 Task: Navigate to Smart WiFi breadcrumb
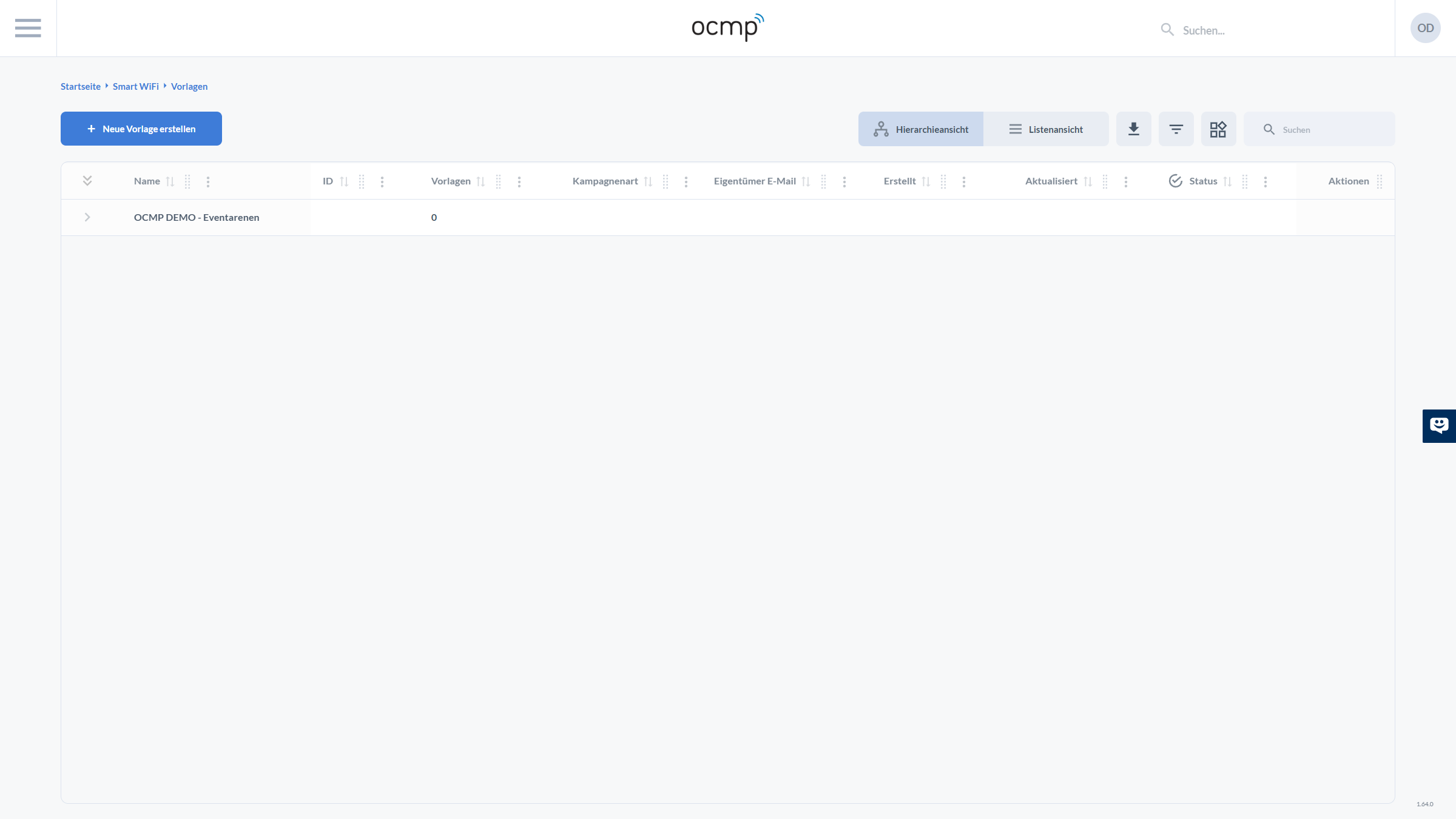[135, 86]
